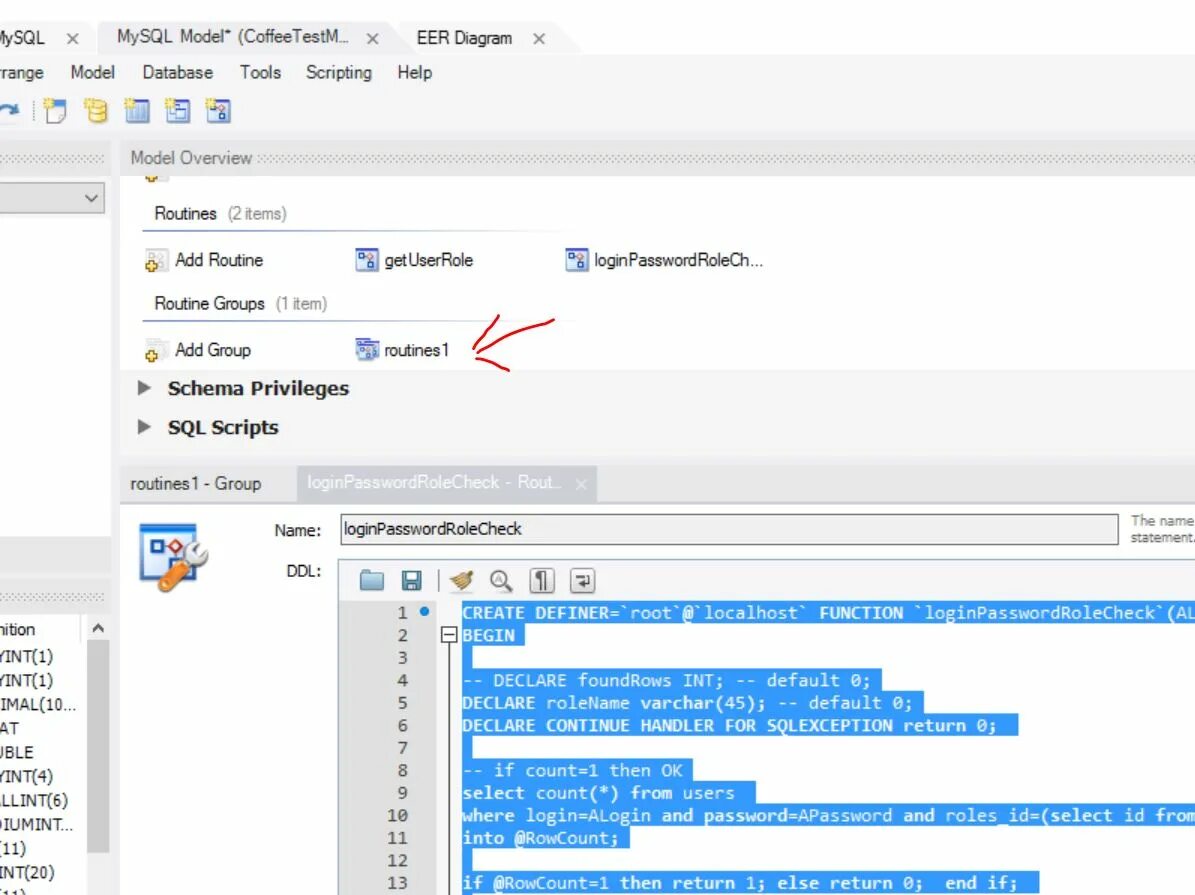Click line 11 into @RowCount code
1195x895 pixels.
(540, 838)
